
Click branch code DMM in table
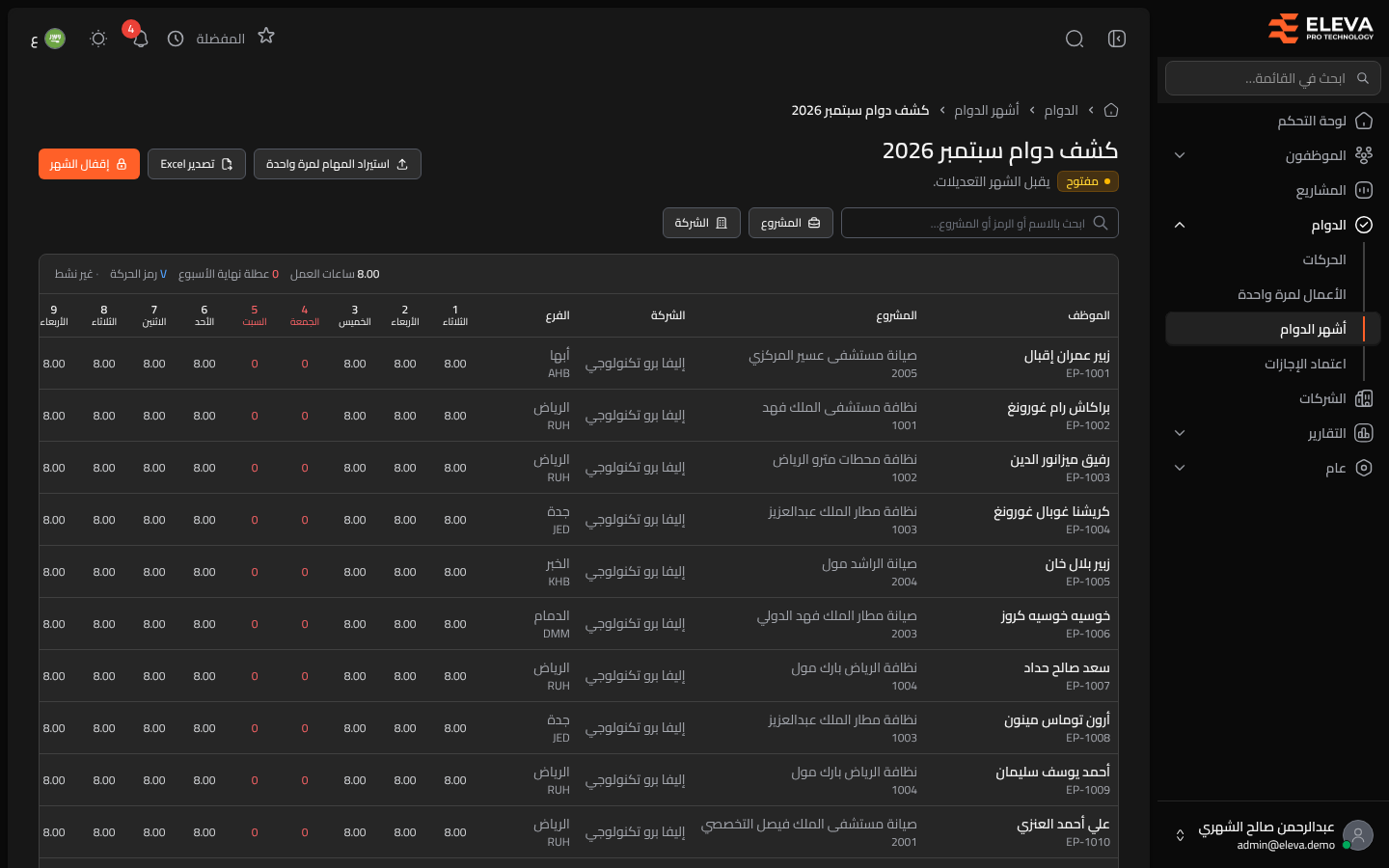557,634
